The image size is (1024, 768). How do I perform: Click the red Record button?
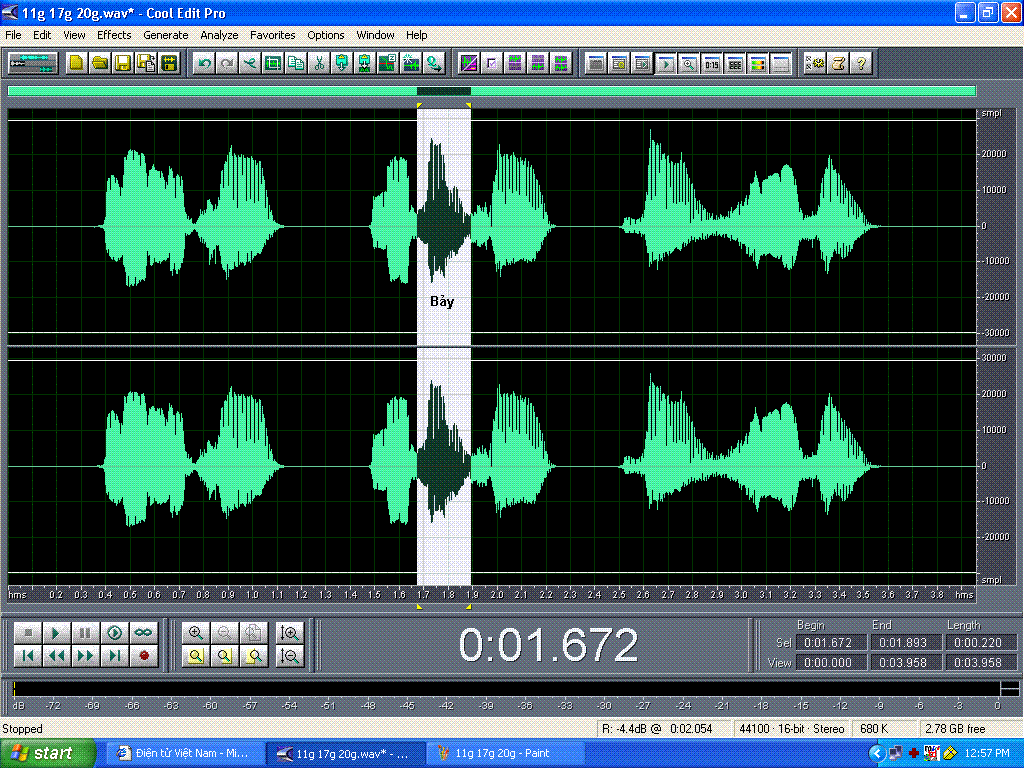click(143, 655)
